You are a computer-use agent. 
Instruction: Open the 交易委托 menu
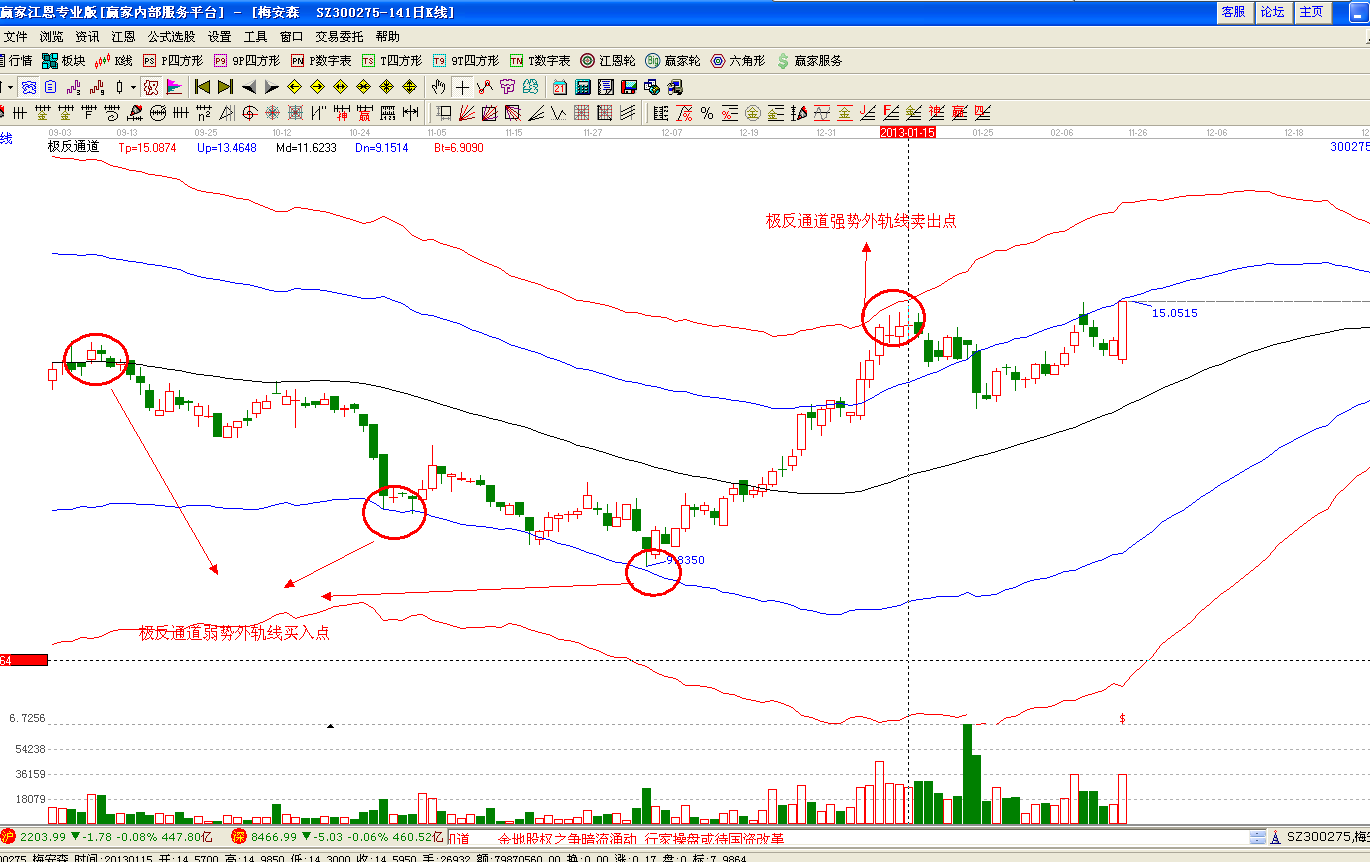[339, 36]
